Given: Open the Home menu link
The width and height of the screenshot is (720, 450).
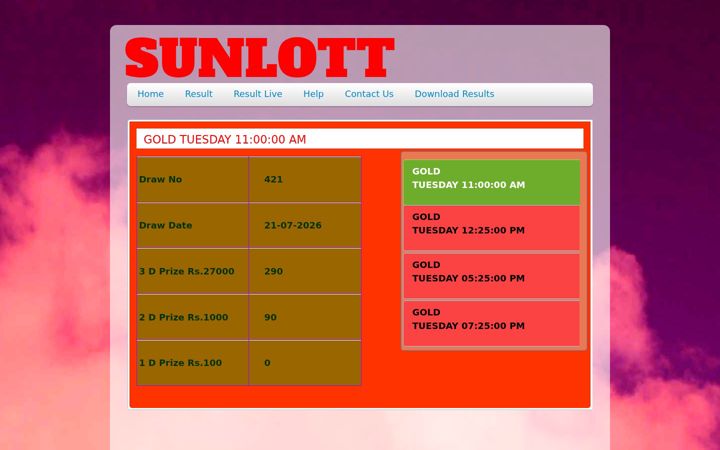Looking at the screenshot, I should 150,94.
